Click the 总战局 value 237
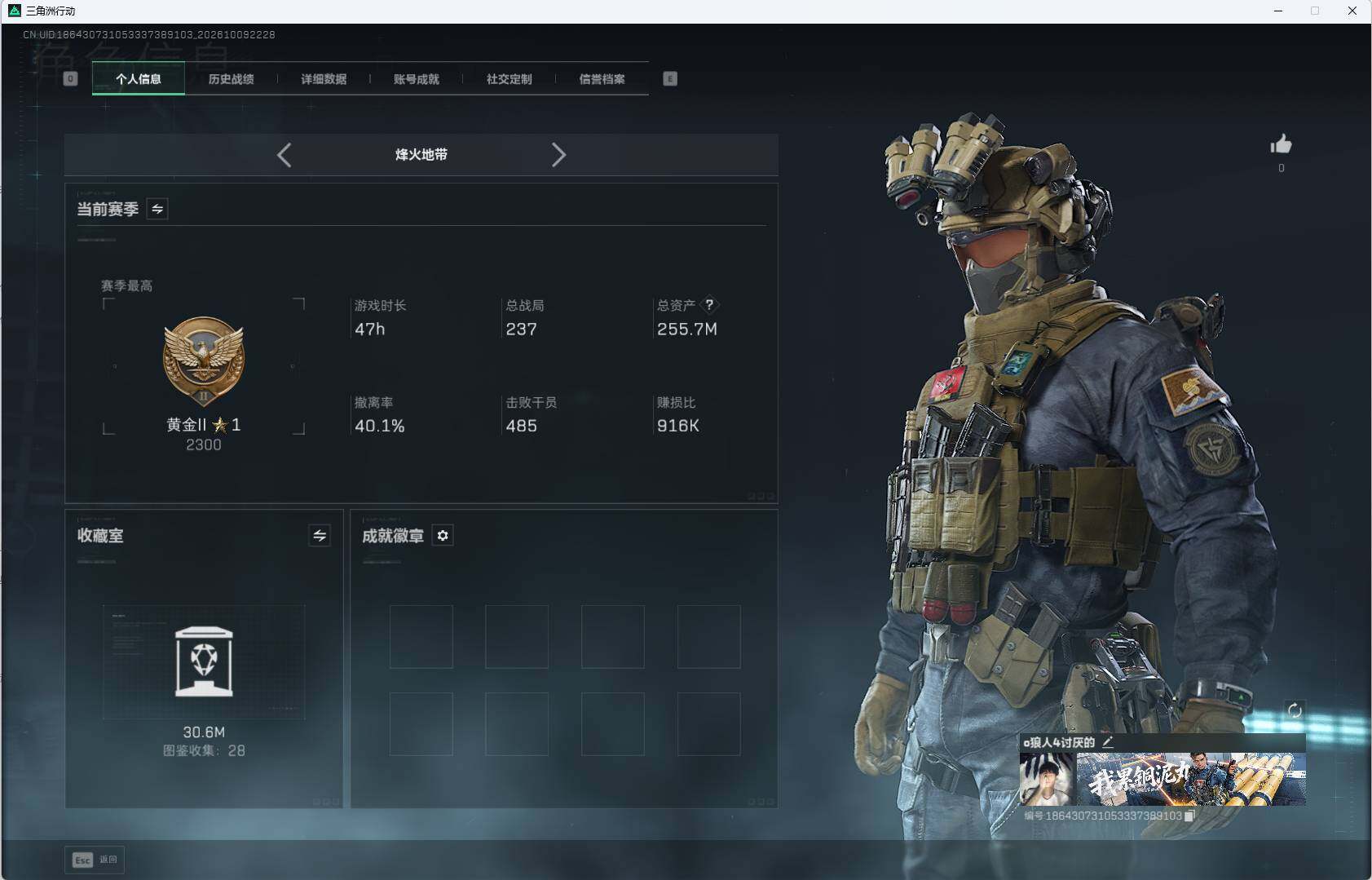The image size is (1372, 880). (x=522, y=329)
